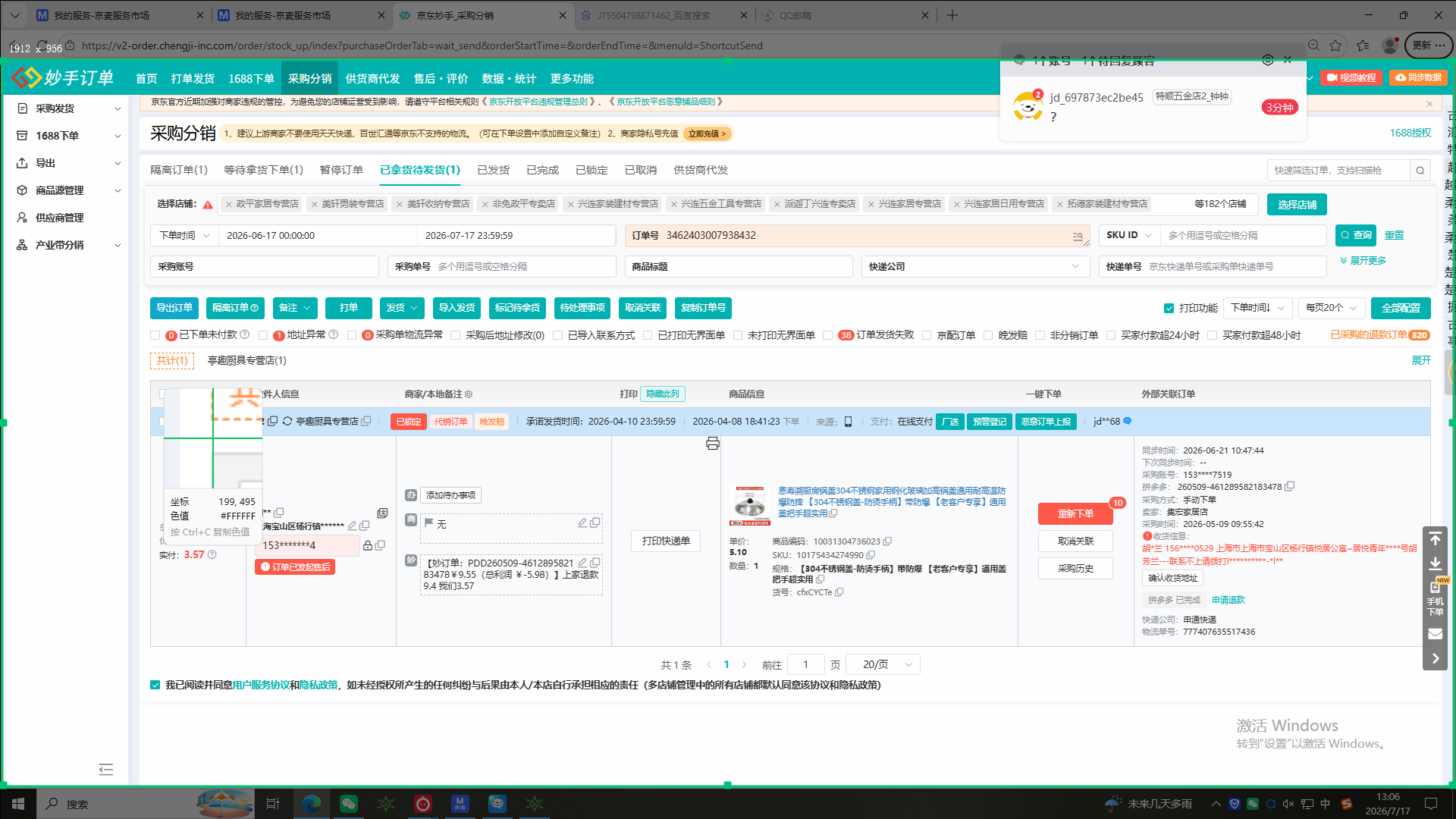Expand 商品源管理 in the left sidebar

click(x=69, y=190)
